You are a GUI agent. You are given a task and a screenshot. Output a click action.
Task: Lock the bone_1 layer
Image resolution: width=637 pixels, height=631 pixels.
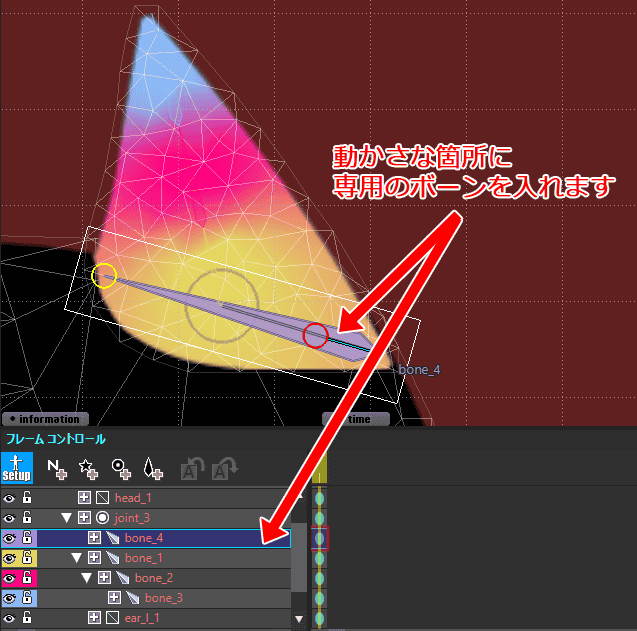pyautogui.click(x=27, y=557)
